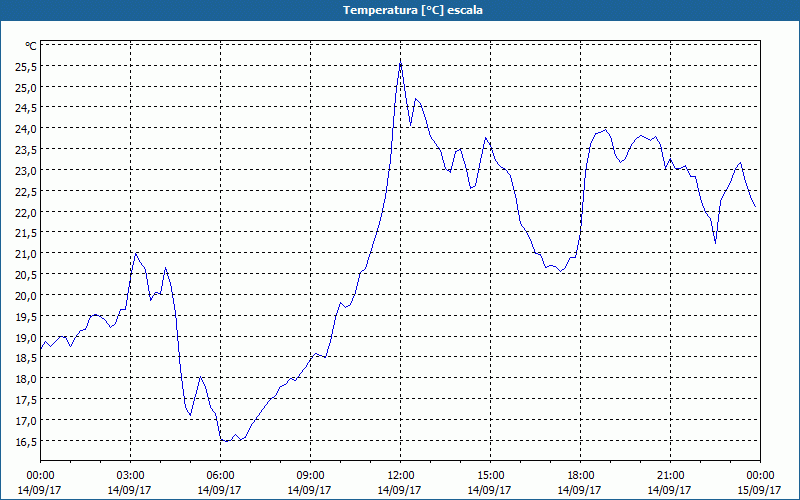Click the "00:00" time label dated 15/09/17
The height and width of the screenshot is (500, 800).
pos(760,476)
